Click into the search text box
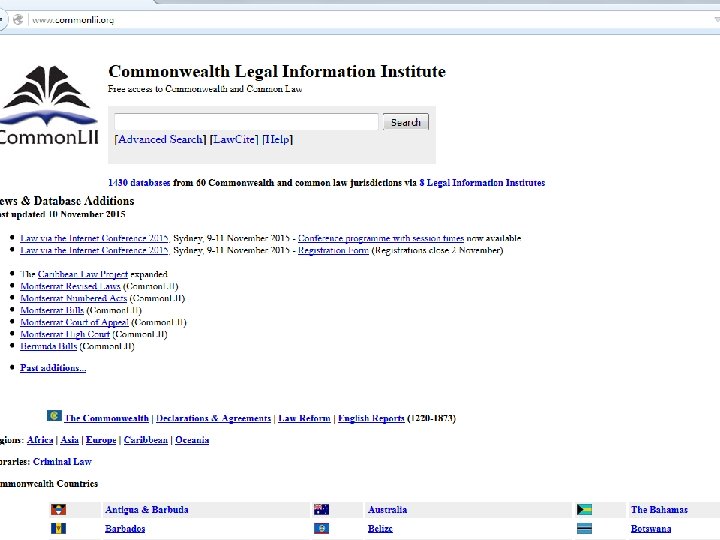Viewport: 720px width, 540px height. coord(246,122)
